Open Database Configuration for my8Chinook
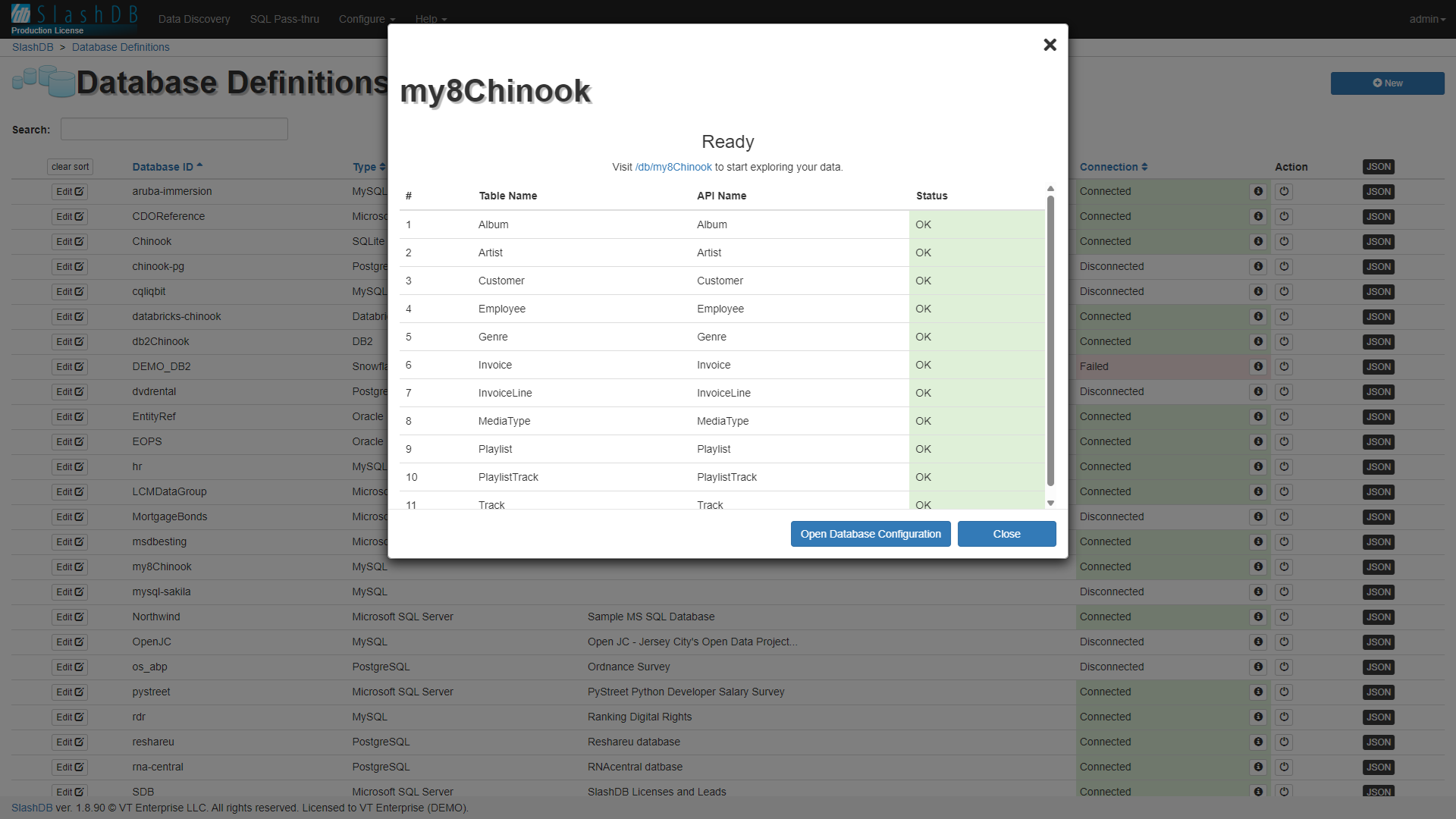Screen dimensions: 1456x819 [871, 534]
